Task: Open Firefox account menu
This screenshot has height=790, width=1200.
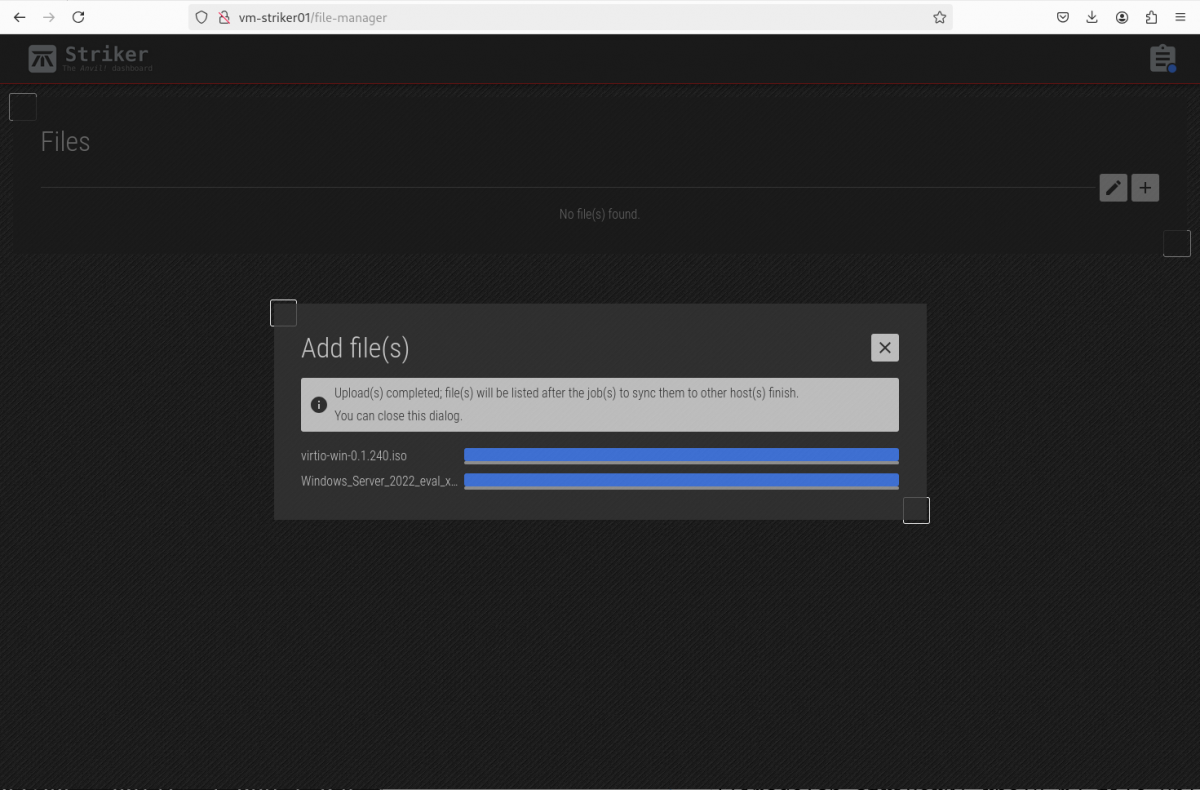Action: 1122,17
